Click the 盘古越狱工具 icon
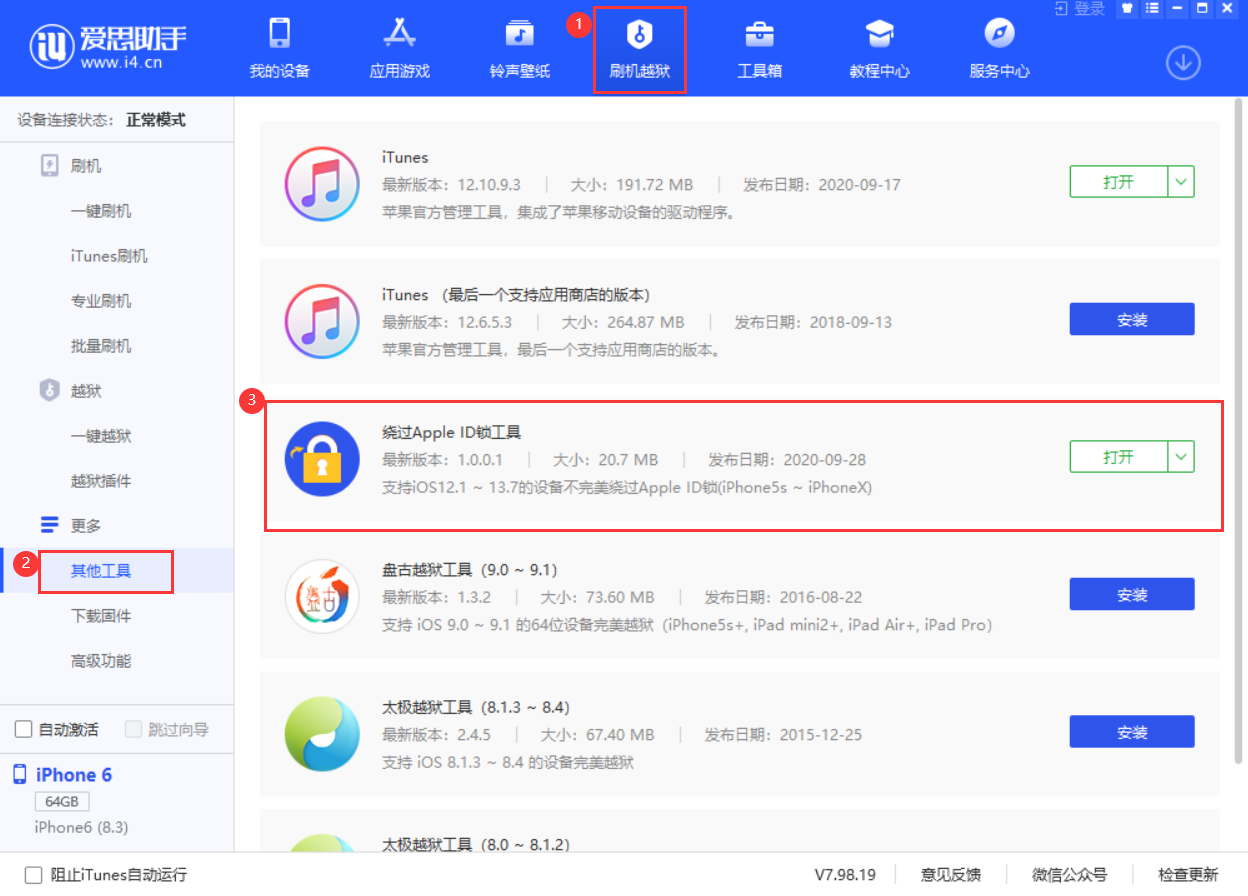Screen dimensions: 1248x896 coord(321,597)
